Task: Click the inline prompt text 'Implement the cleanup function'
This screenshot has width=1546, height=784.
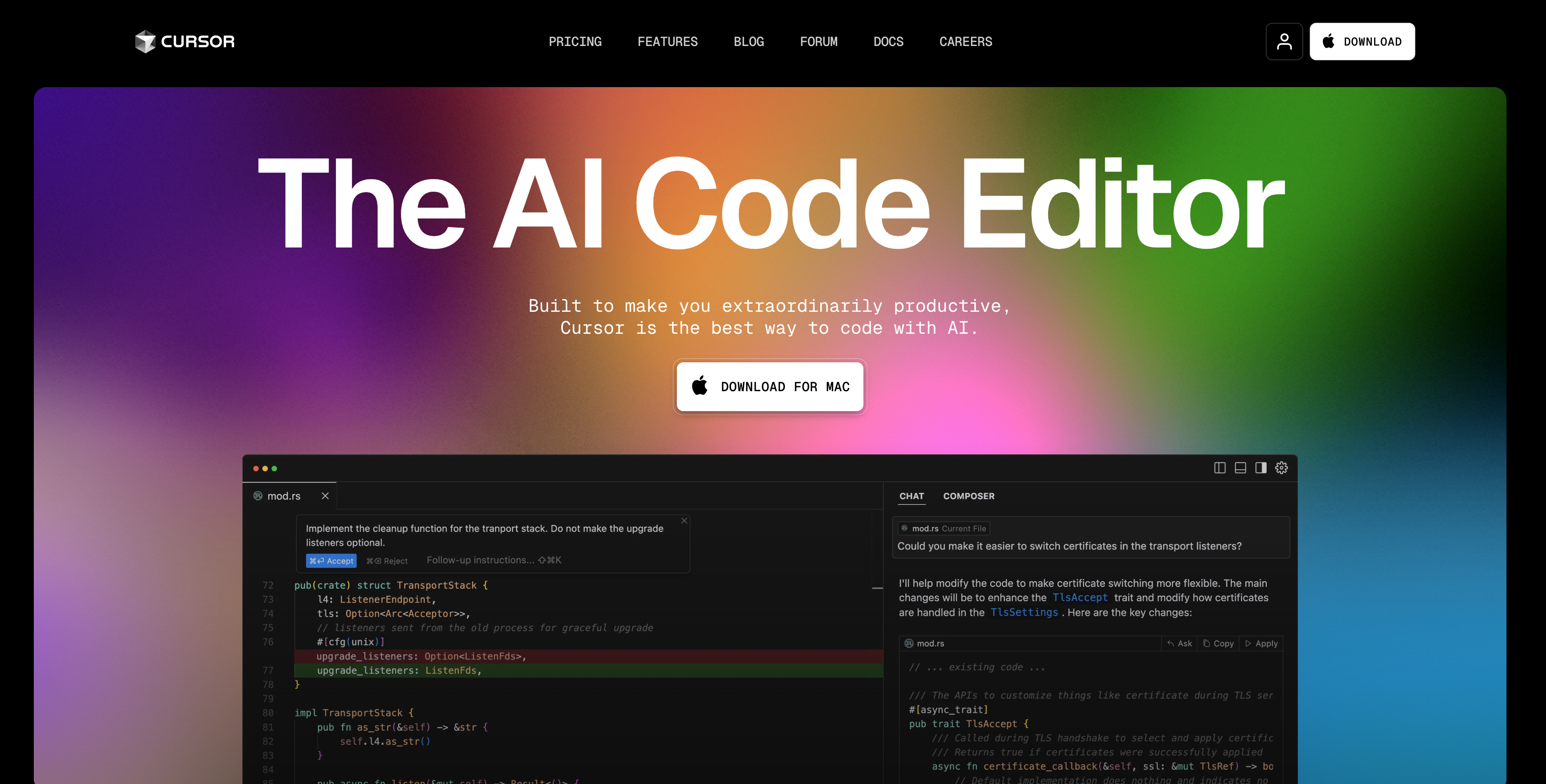Action: [x=484, y=536]
